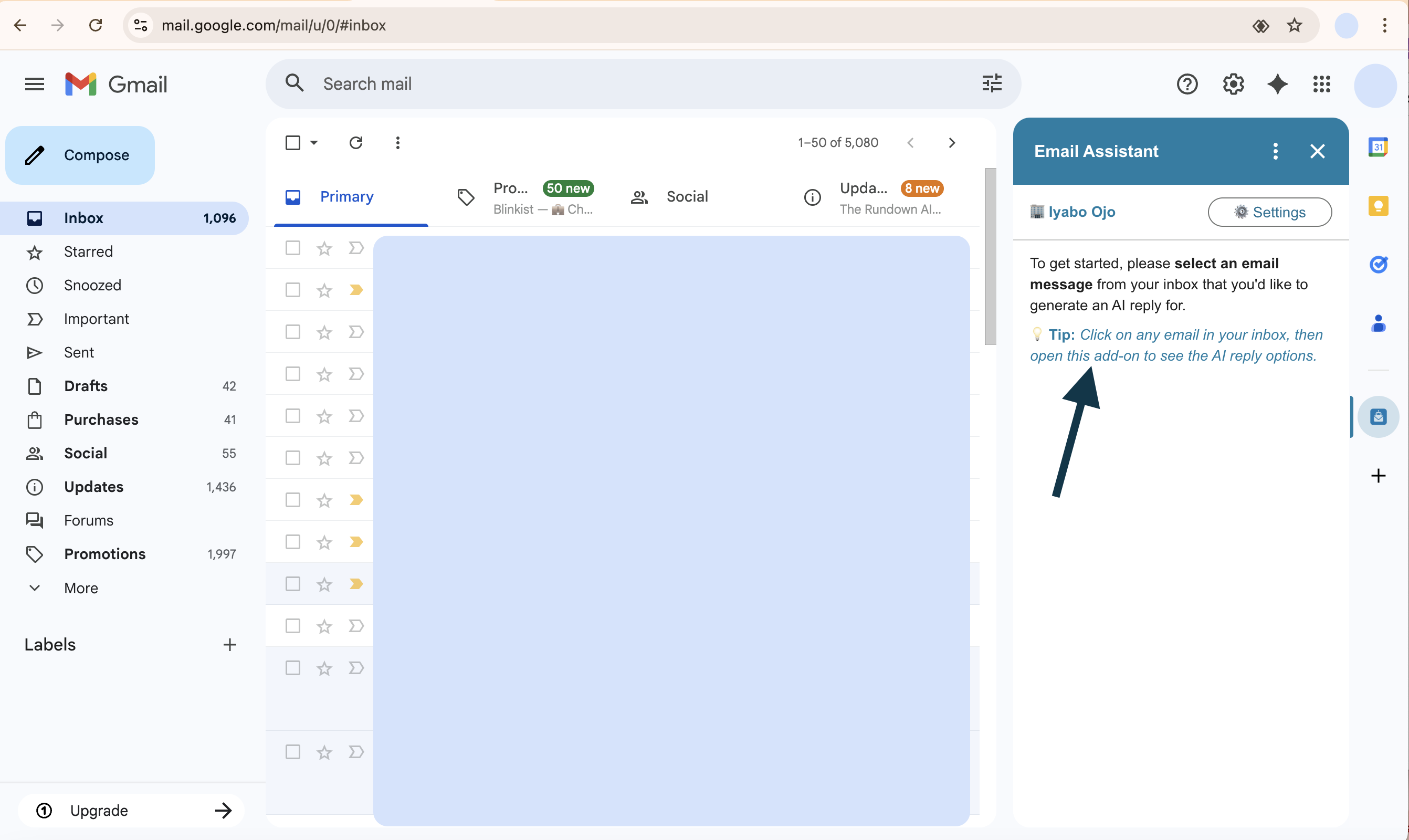Open Email Assistant options menu
This screenshot has height=840, width=1409.
[1276, 151]
